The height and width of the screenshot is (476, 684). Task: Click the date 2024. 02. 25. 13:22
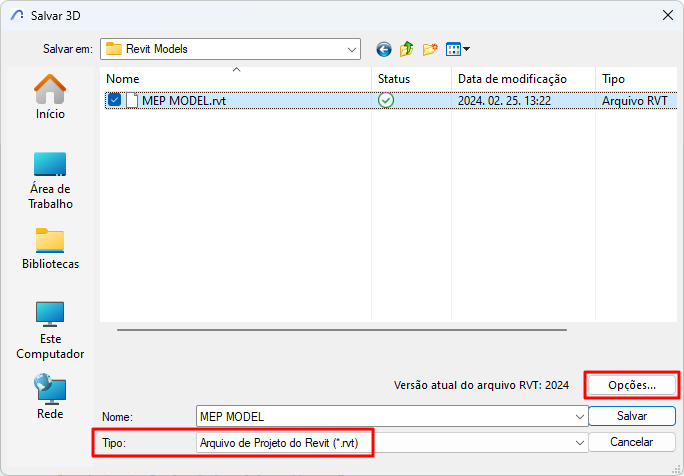coord(504,101)
